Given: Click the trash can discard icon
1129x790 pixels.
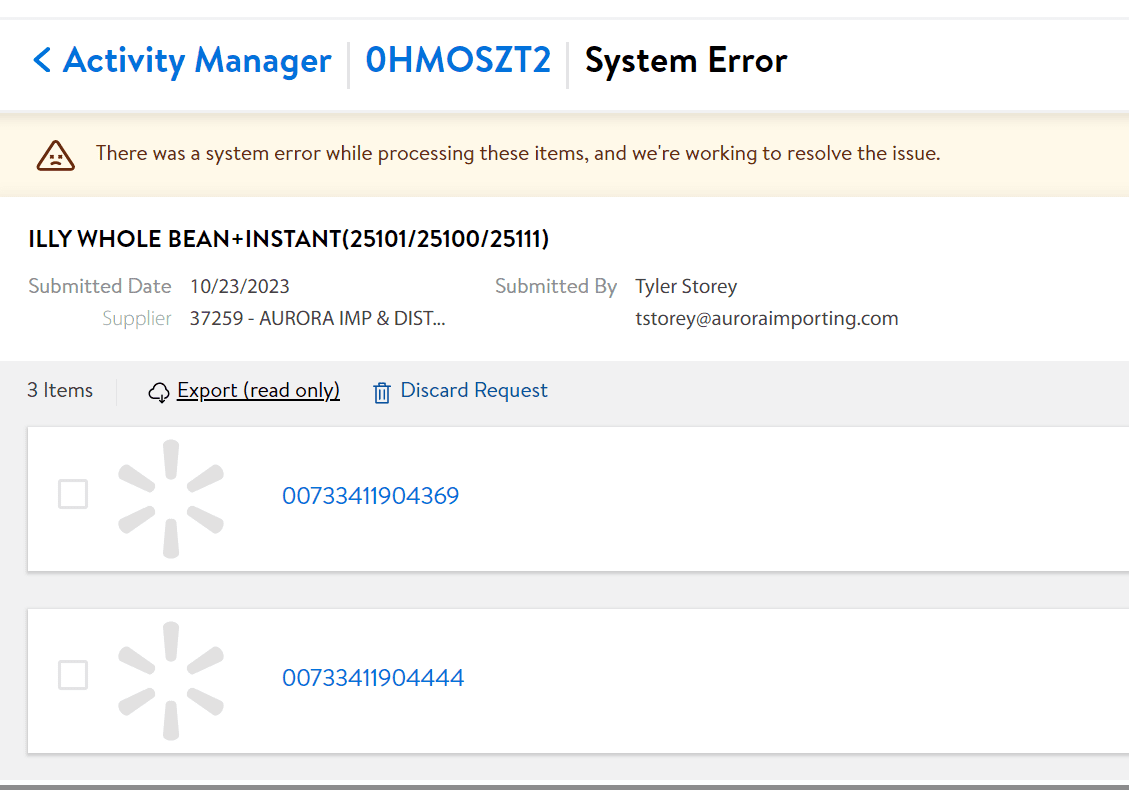Looking at the screenshot, I should tap(382, 392).
